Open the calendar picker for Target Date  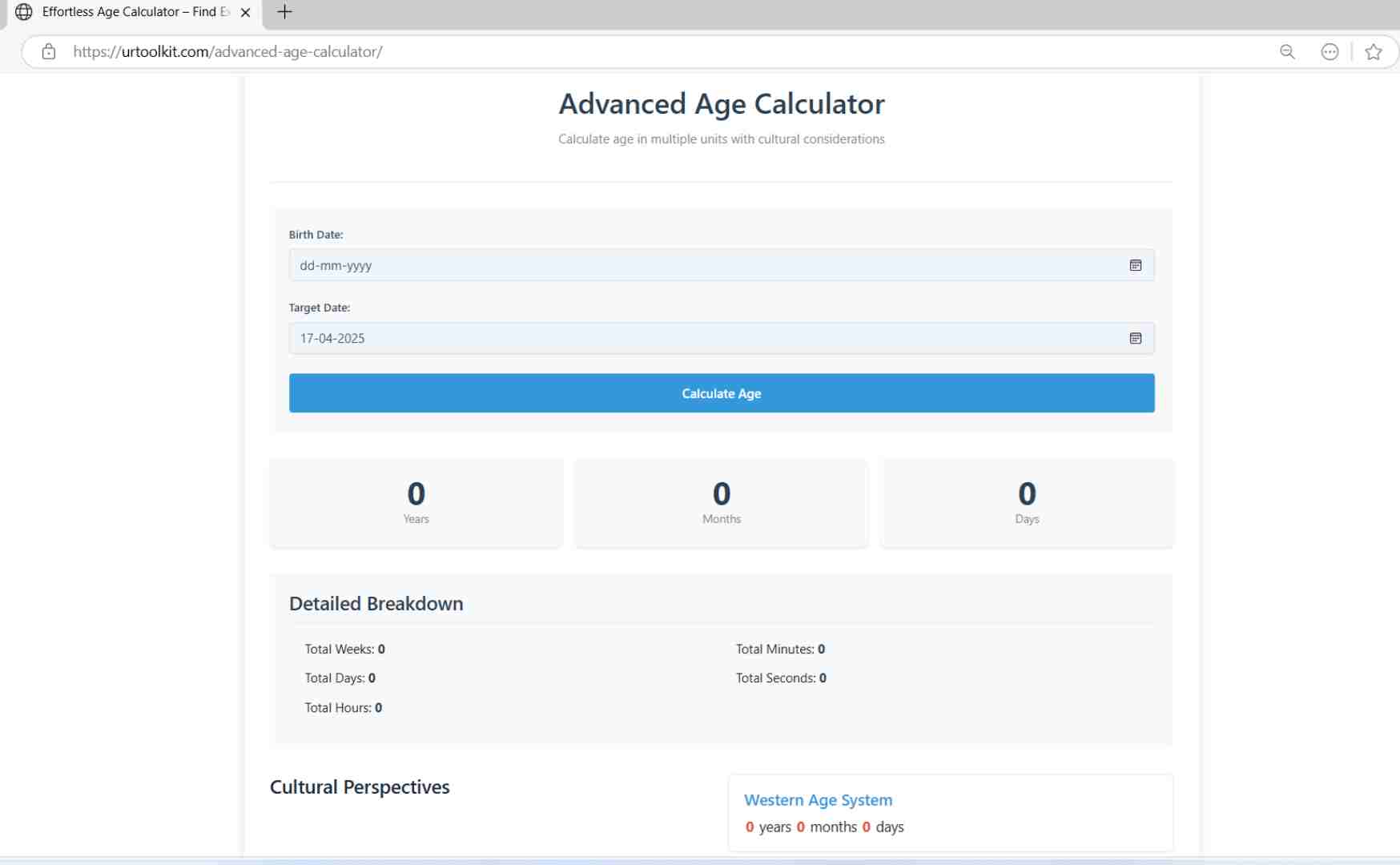pyautogui.click(x=1136, y=338)
